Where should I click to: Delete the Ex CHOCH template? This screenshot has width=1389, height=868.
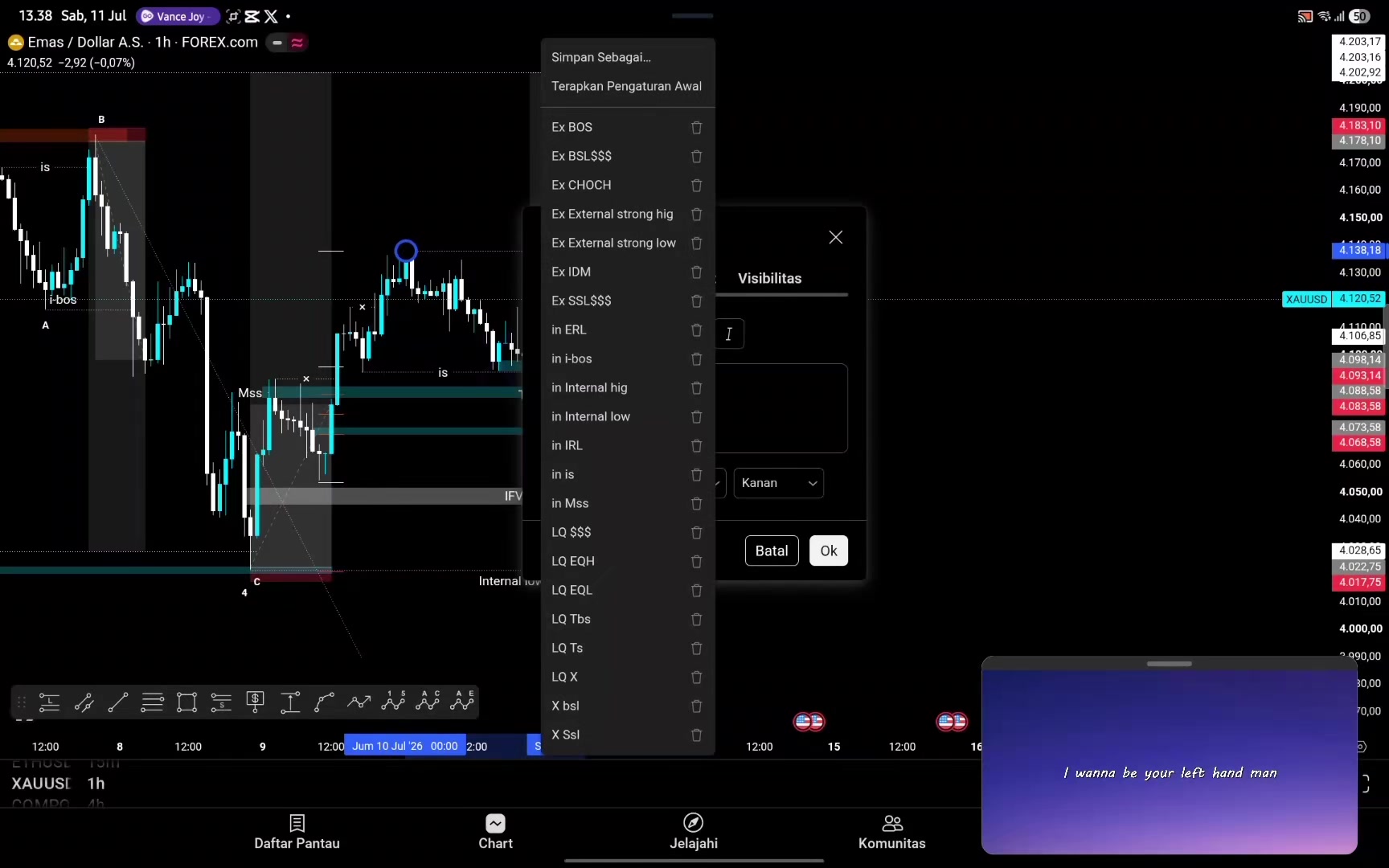click(697, 185)
